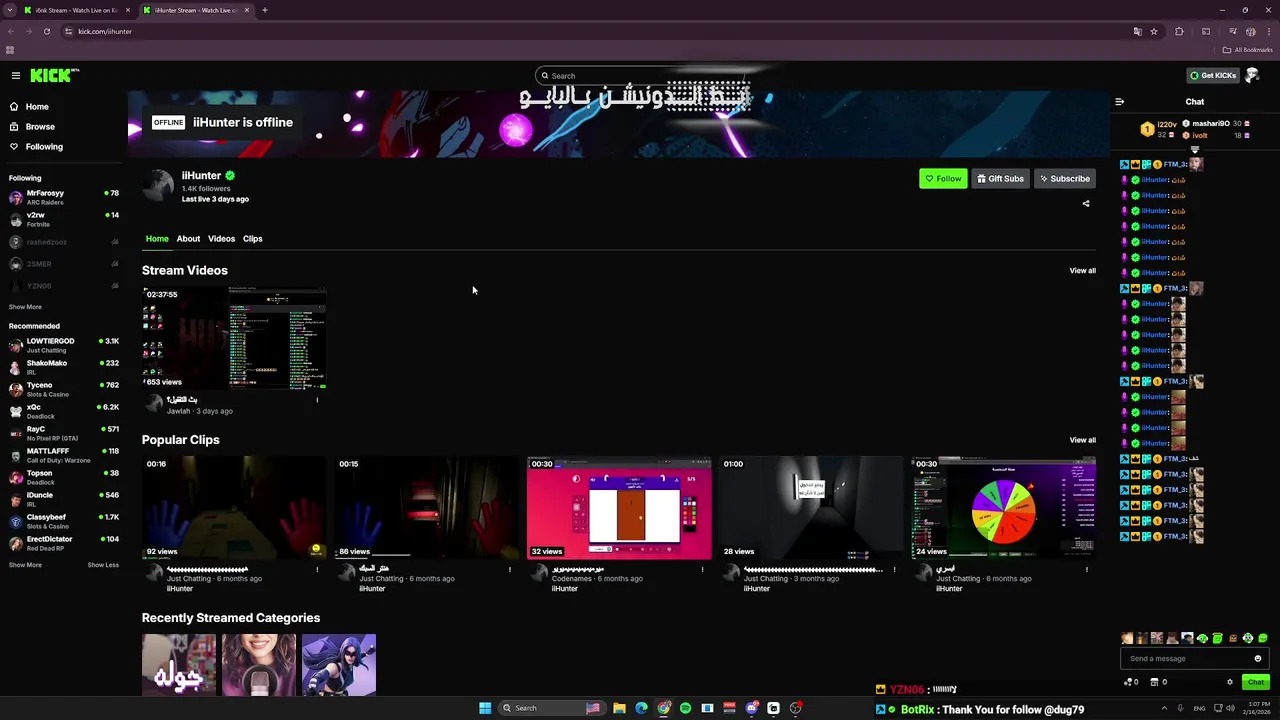1280x720 pixels.
Task: Click the Home icon in the sidebar
Action: (14, 107)
